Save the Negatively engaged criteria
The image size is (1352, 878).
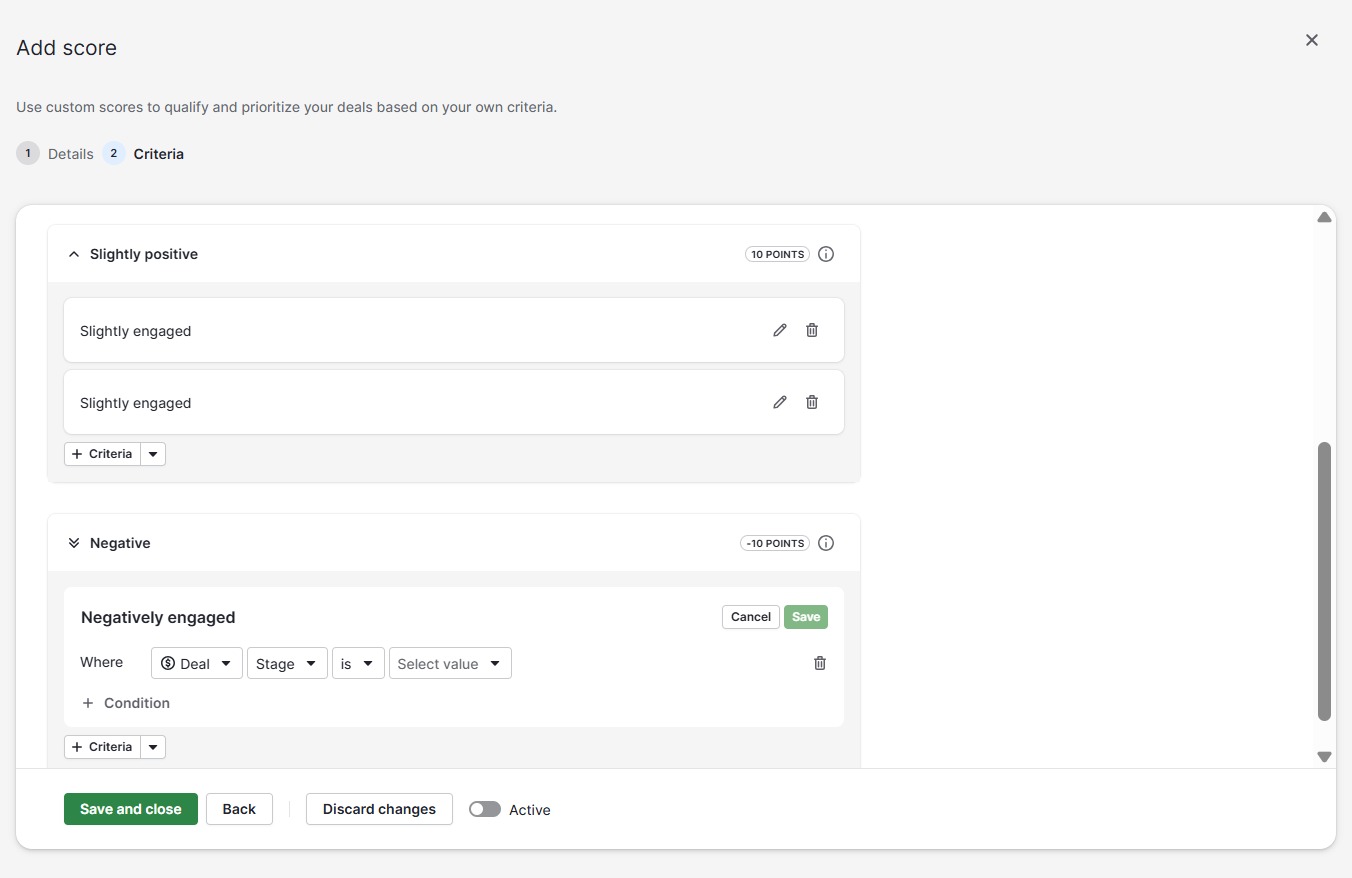pos(806,617)
